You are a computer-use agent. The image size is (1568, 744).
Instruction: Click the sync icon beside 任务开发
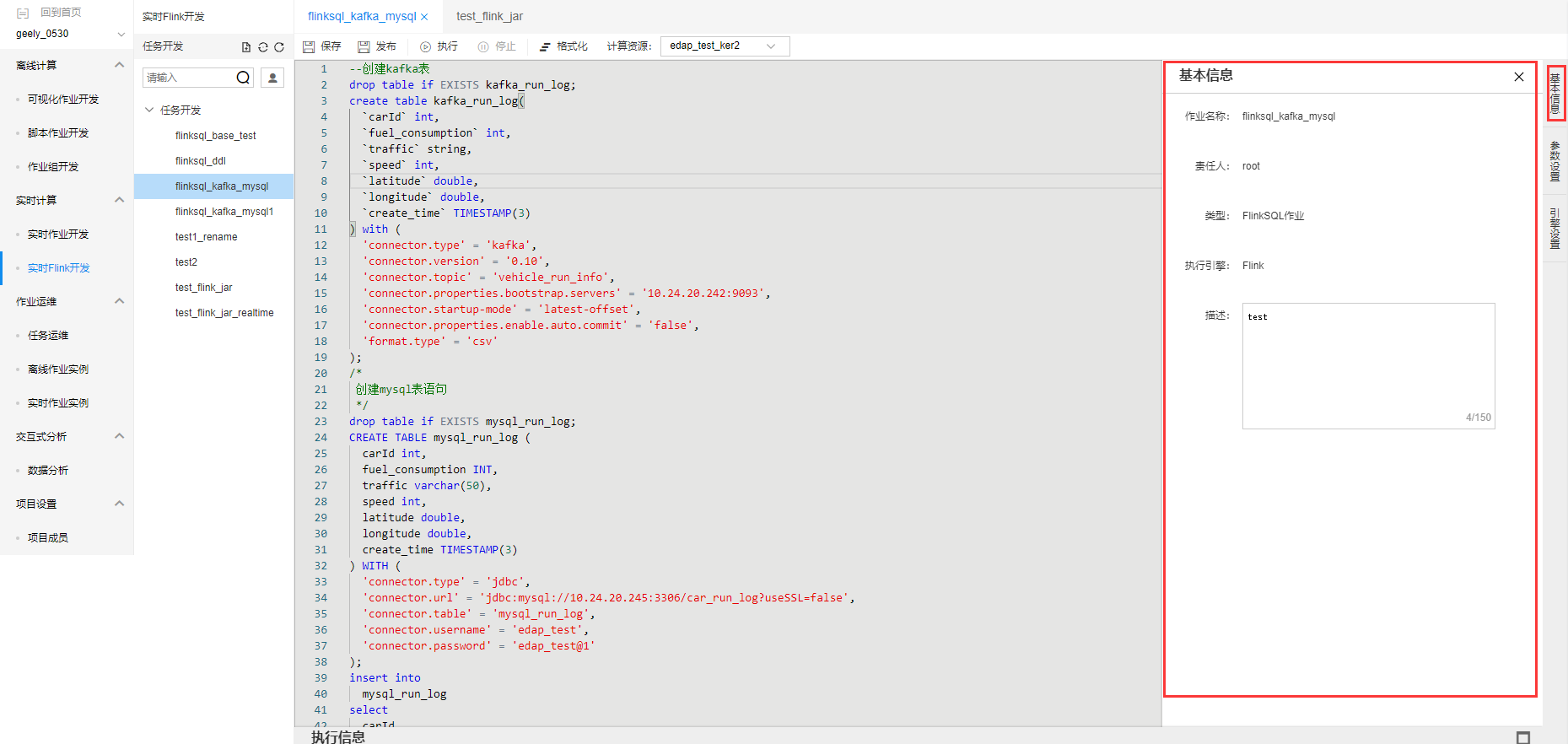pos(263,47)
